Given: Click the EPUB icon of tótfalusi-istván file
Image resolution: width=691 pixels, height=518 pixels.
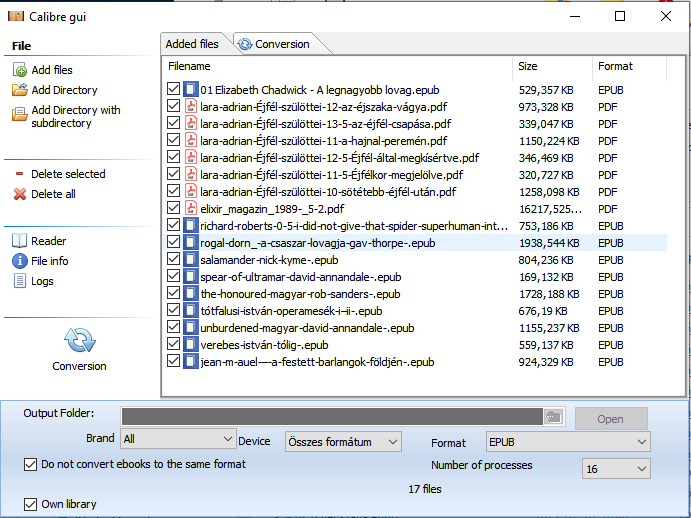Looking at the screenshot, I should pyautogui.click(x=190, y=310).
